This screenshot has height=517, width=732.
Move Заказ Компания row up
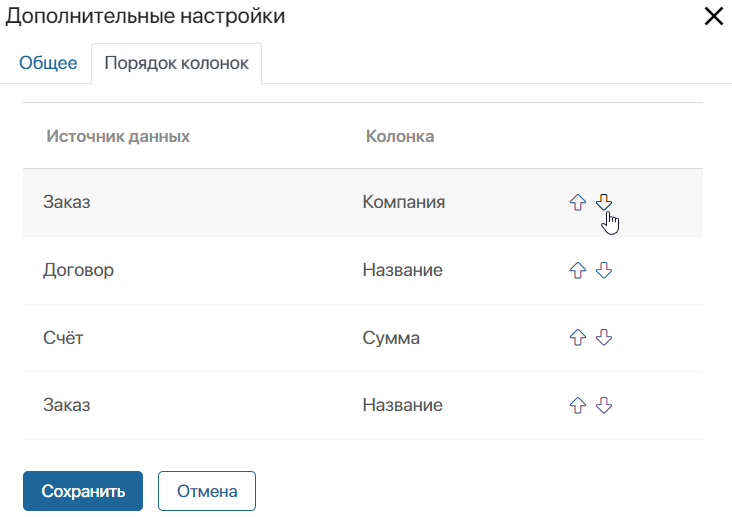tap(577, 202)
